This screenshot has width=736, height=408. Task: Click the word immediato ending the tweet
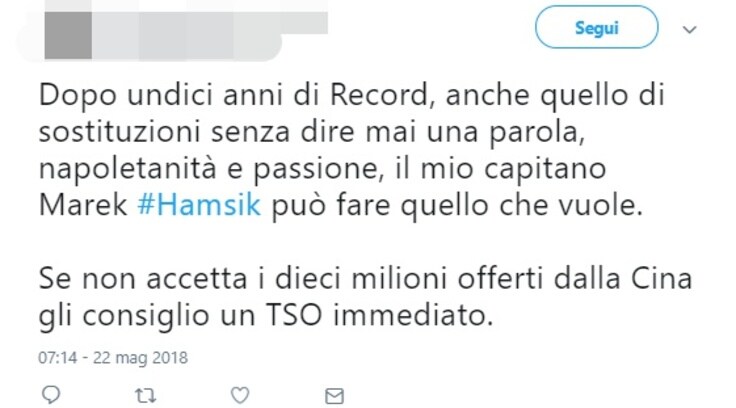tap(413, 315)
